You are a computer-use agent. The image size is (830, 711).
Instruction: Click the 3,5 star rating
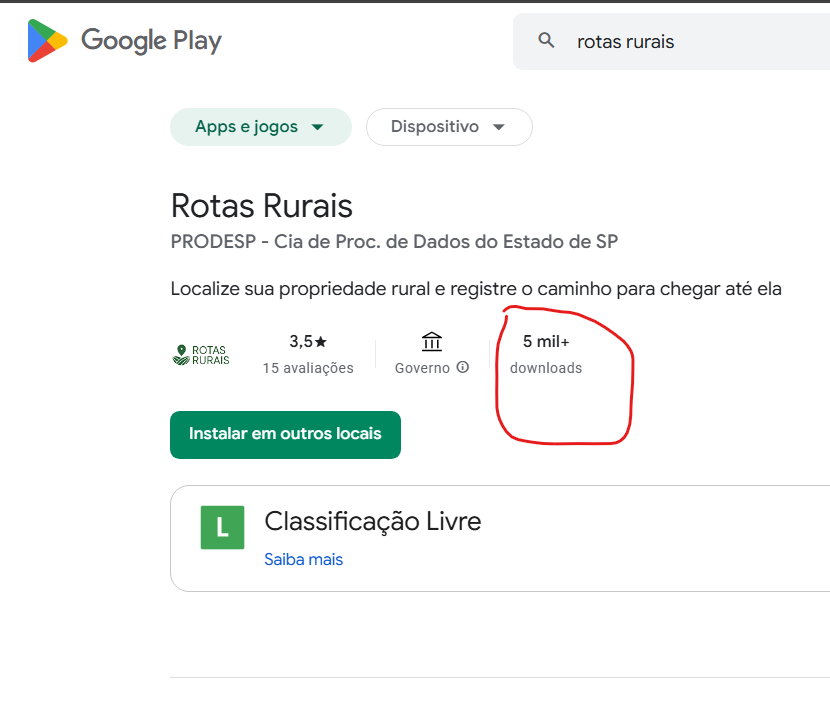coord(308,341)
